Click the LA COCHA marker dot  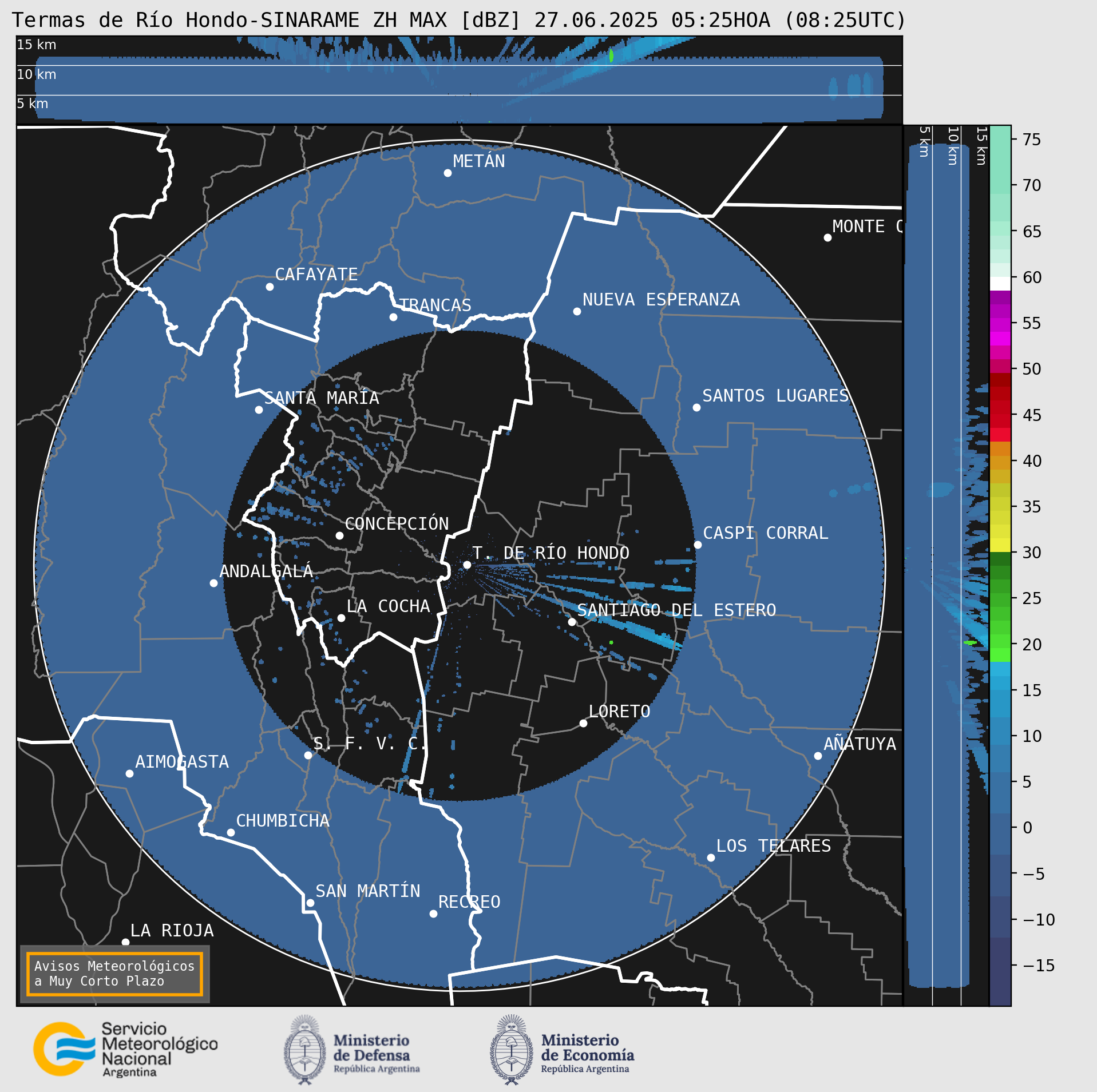tap(341, 618)
